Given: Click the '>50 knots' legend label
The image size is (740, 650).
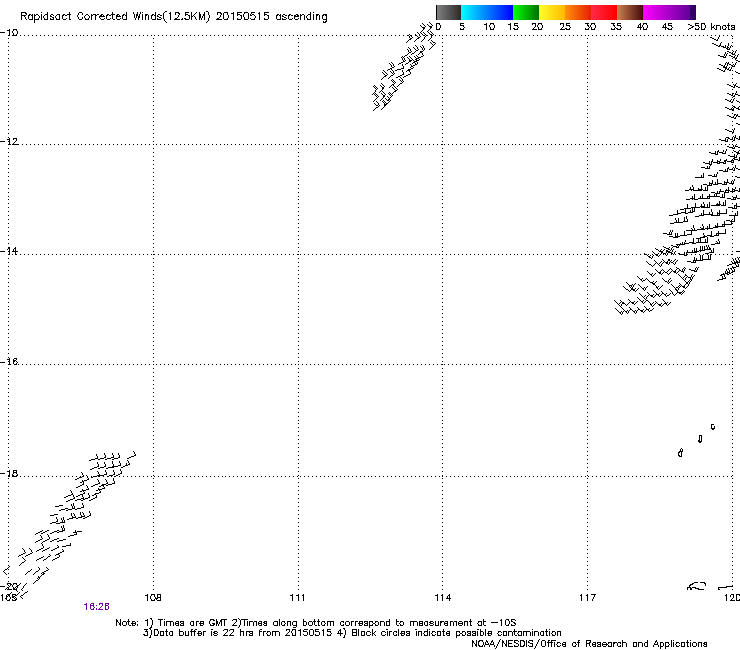Looking at the screenshot, I should [x=711, y=27].
